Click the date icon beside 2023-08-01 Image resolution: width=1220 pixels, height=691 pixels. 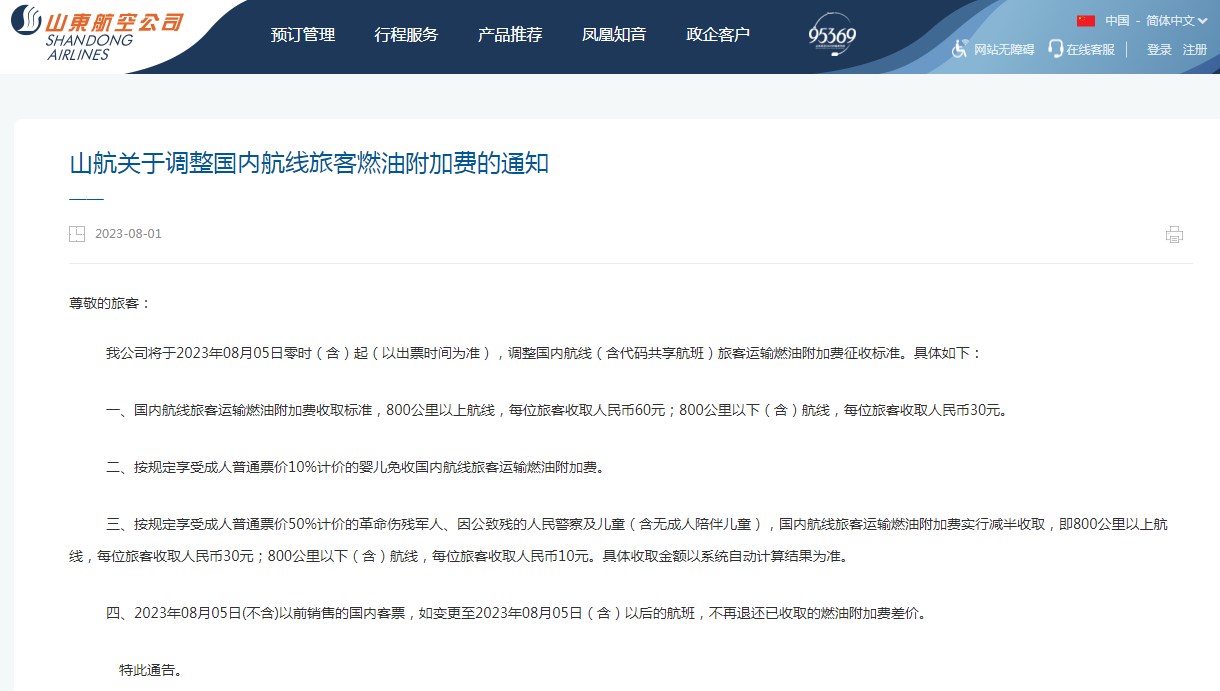(77, 234)
